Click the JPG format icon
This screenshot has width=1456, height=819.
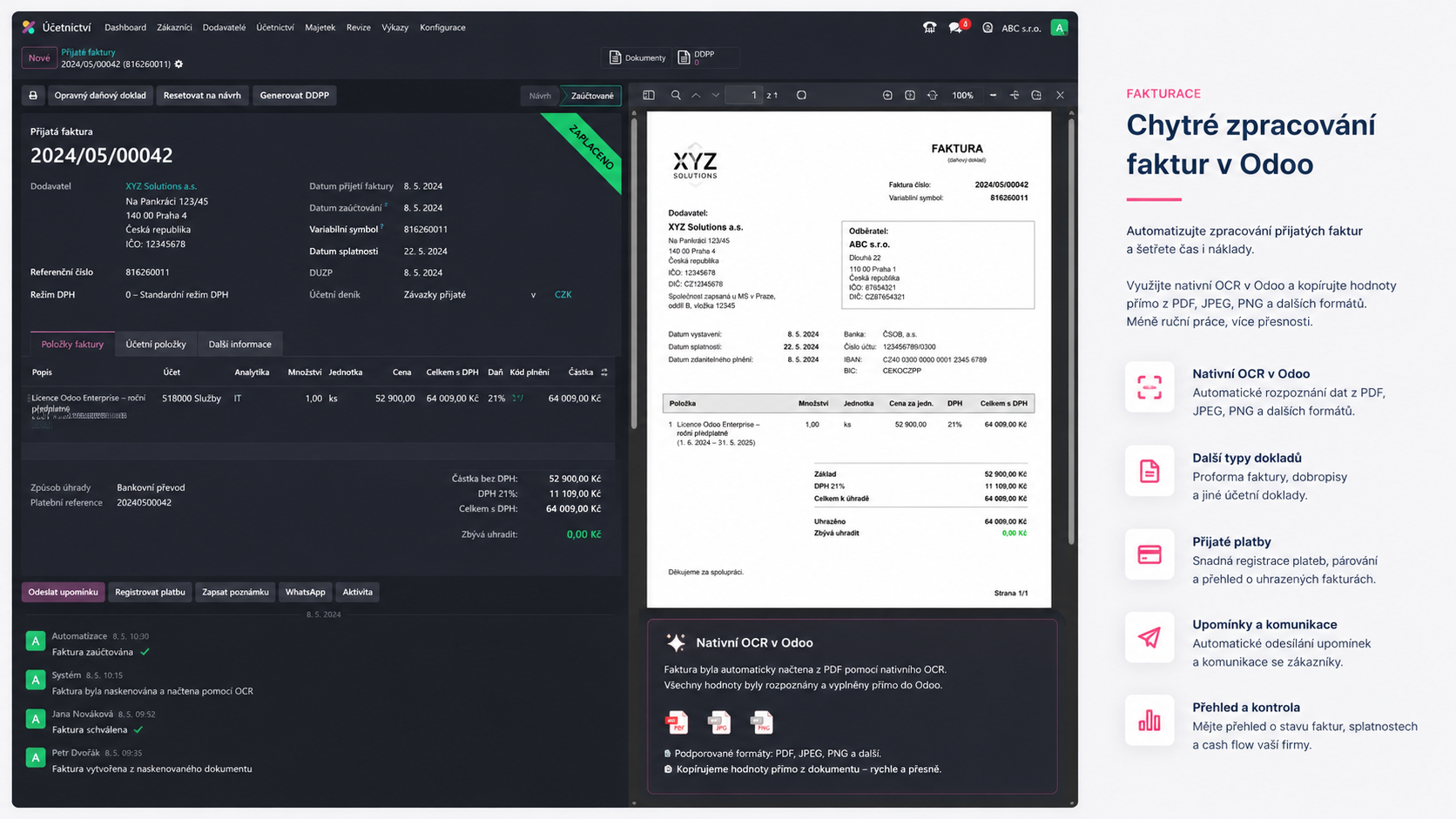pos(719,722)
